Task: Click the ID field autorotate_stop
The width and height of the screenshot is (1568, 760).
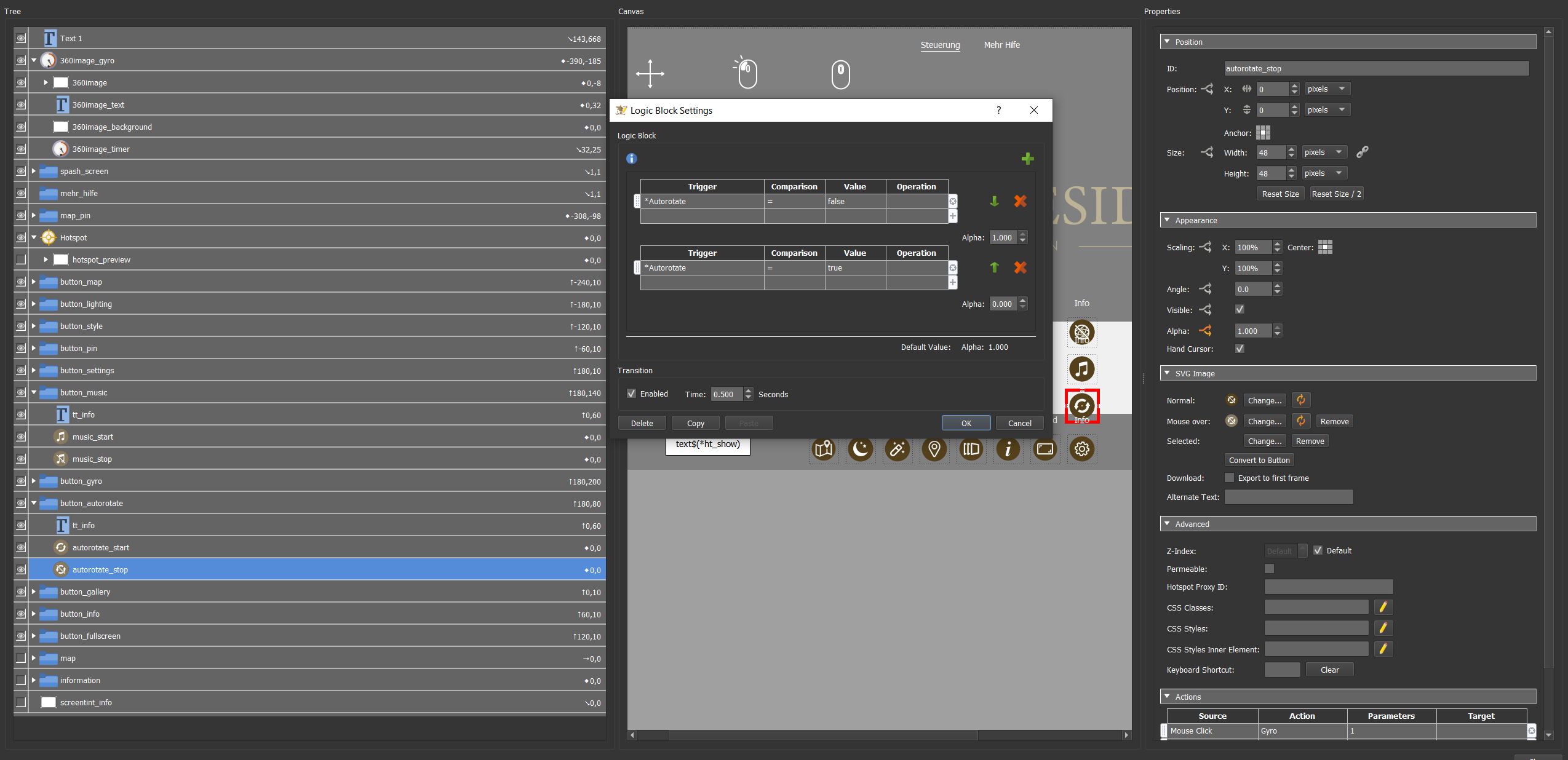Action: 1376,68
